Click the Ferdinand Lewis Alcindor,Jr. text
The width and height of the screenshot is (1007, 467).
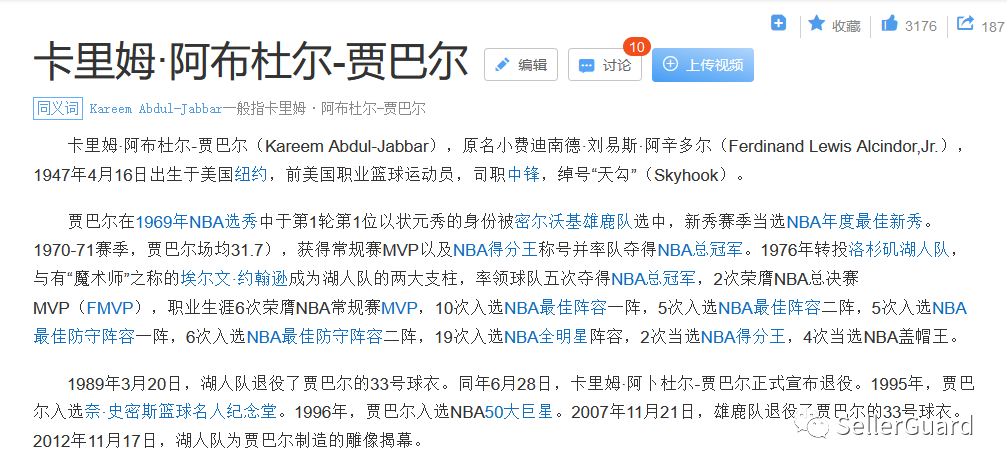(834, 146)
